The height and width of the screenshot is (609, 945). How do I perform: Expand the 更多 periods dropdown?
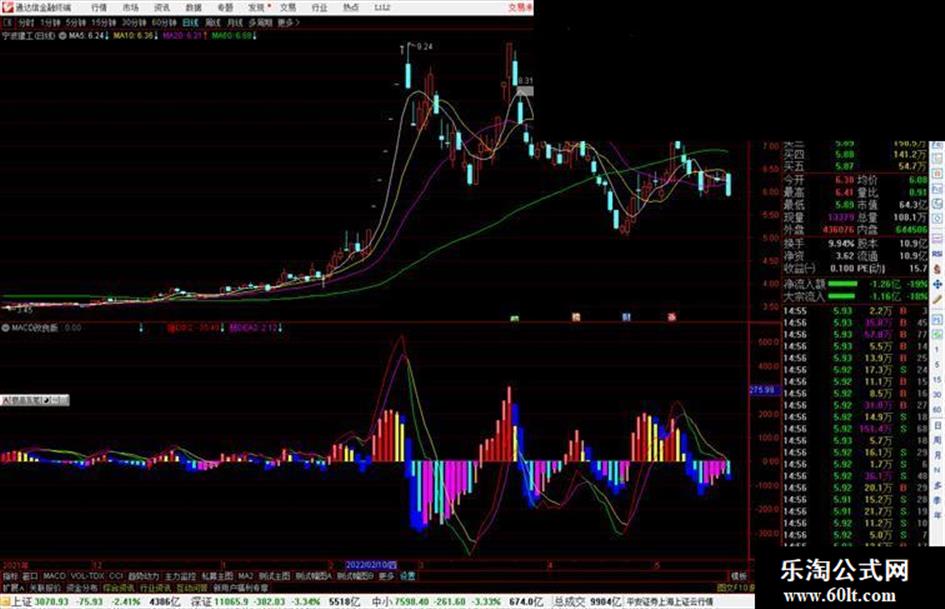tap(289, 22)
